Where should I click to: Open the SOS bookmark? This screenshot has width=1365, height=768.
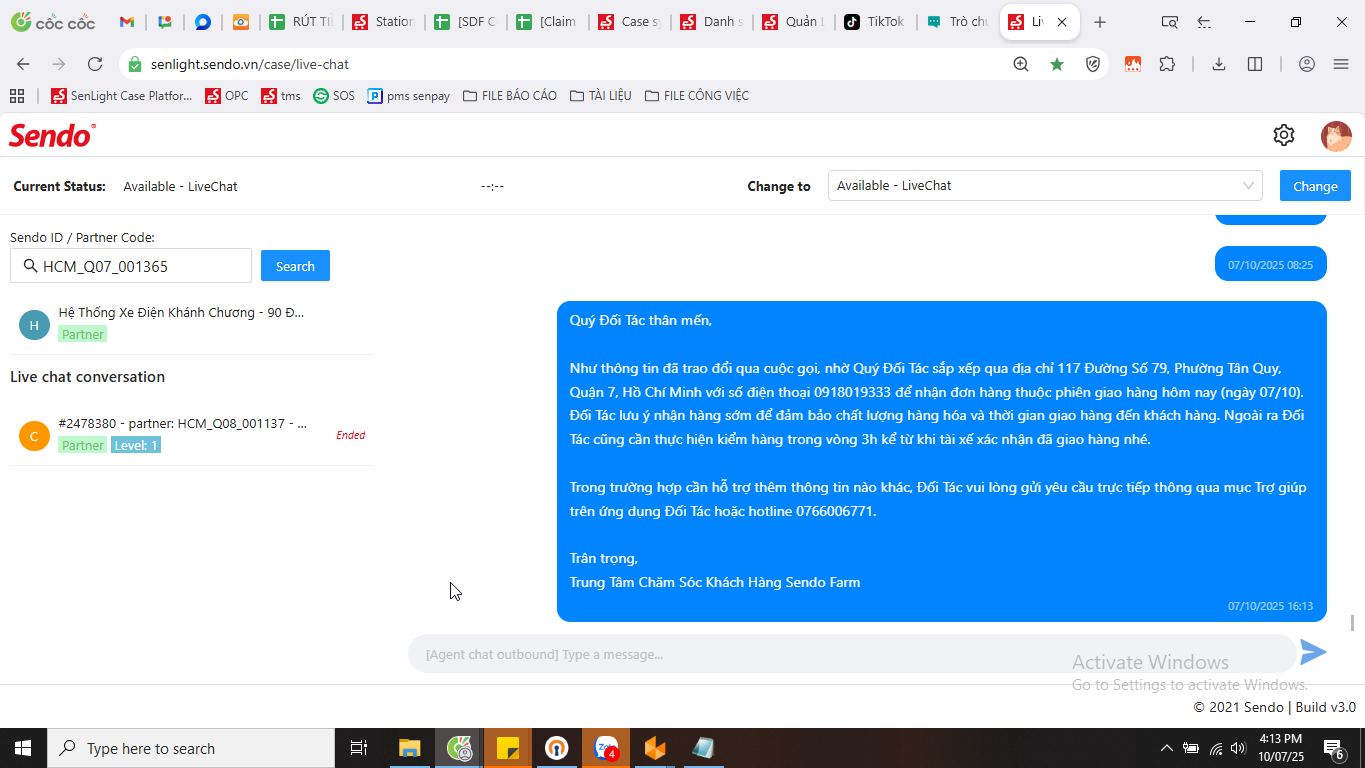tap(334, 96)
